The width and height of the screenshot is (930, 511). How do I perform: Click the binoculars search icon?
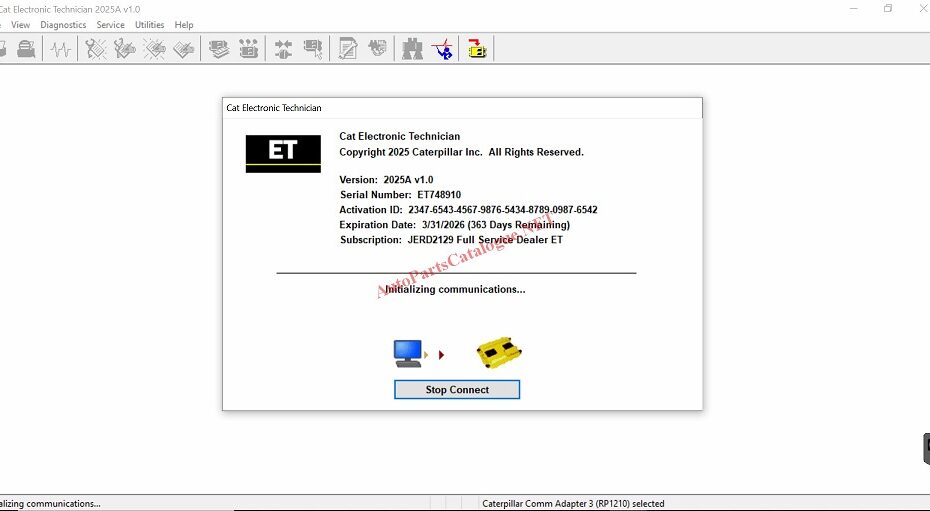[x=412, y=49]
